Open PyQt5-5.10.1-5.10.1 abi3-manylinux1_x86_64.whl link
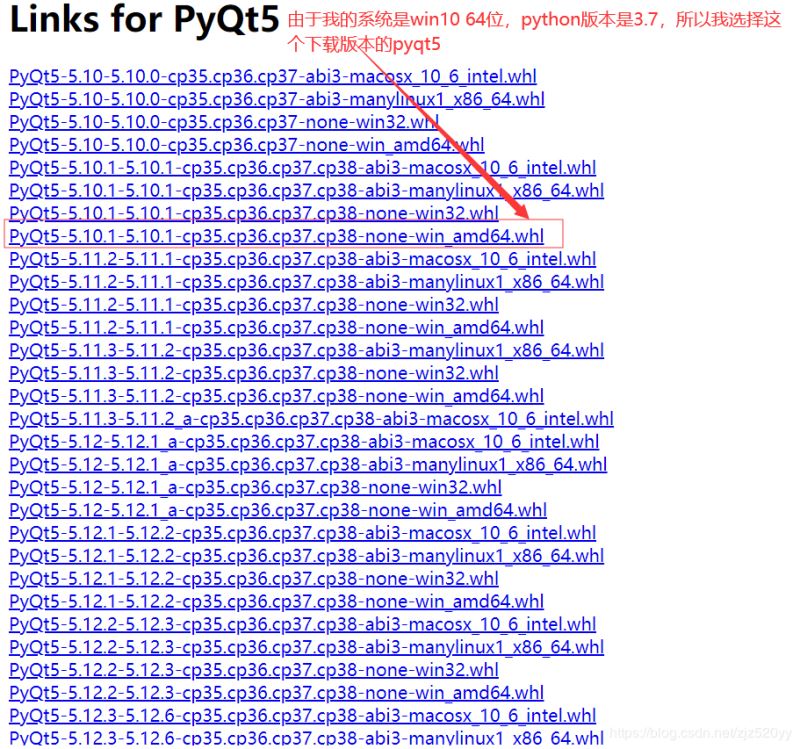Image resolution: width=800 pixels, height=749 pixels. point(307,191)
